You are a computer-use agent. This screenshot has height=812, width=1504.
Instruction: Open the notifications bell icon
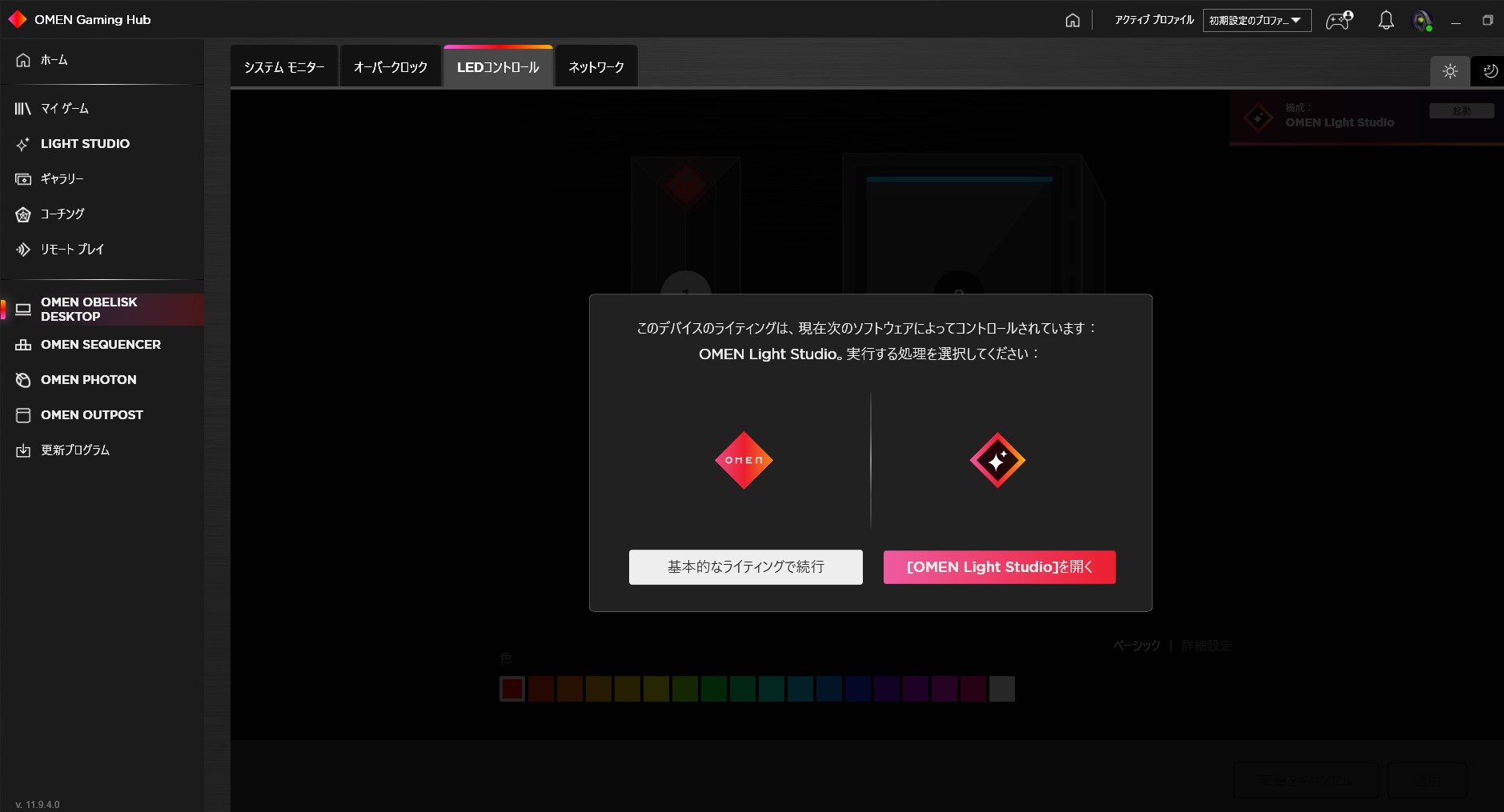click(x=1386, y=20)
